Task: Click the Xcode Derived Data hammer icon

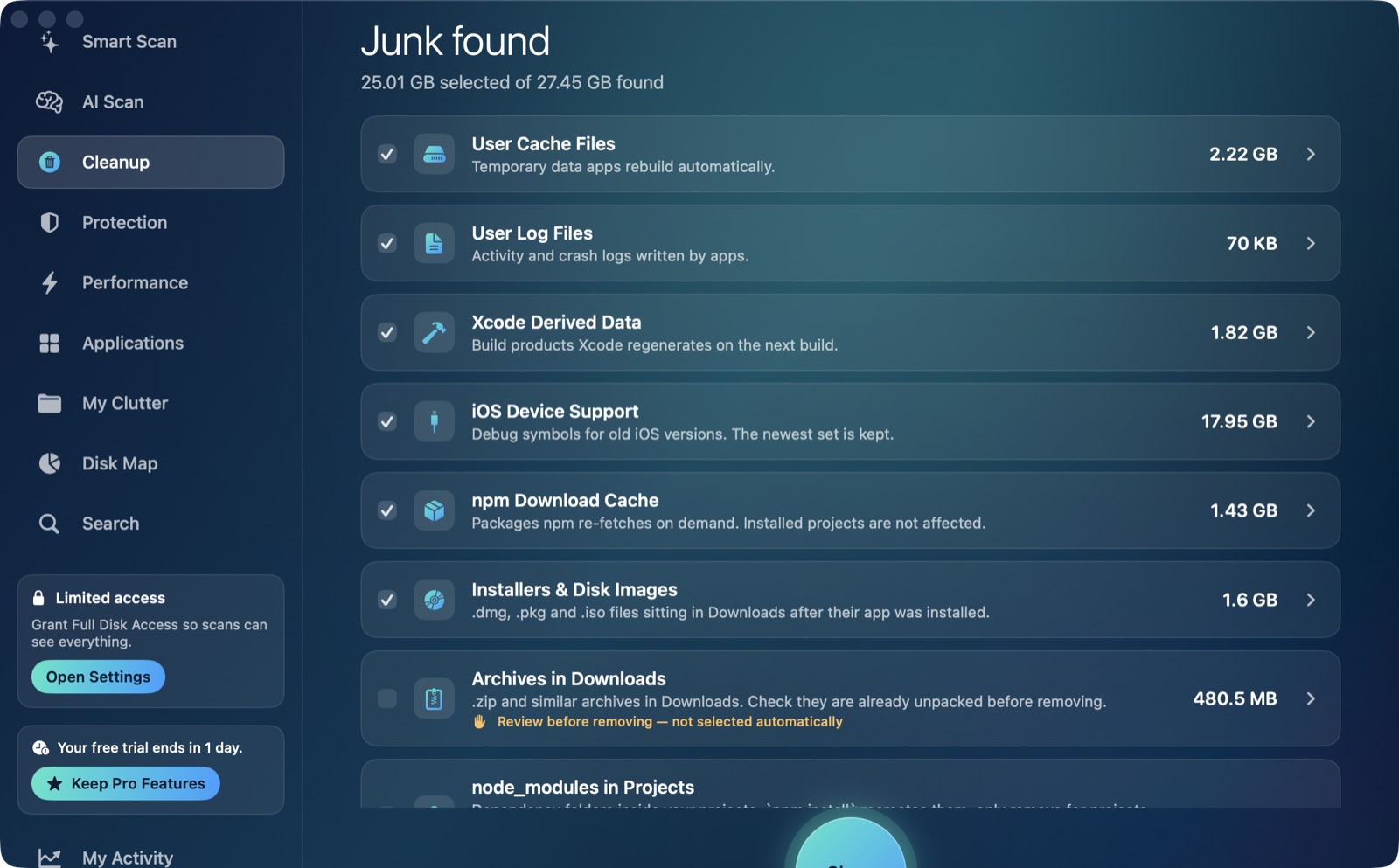Action: click(434, 333)
